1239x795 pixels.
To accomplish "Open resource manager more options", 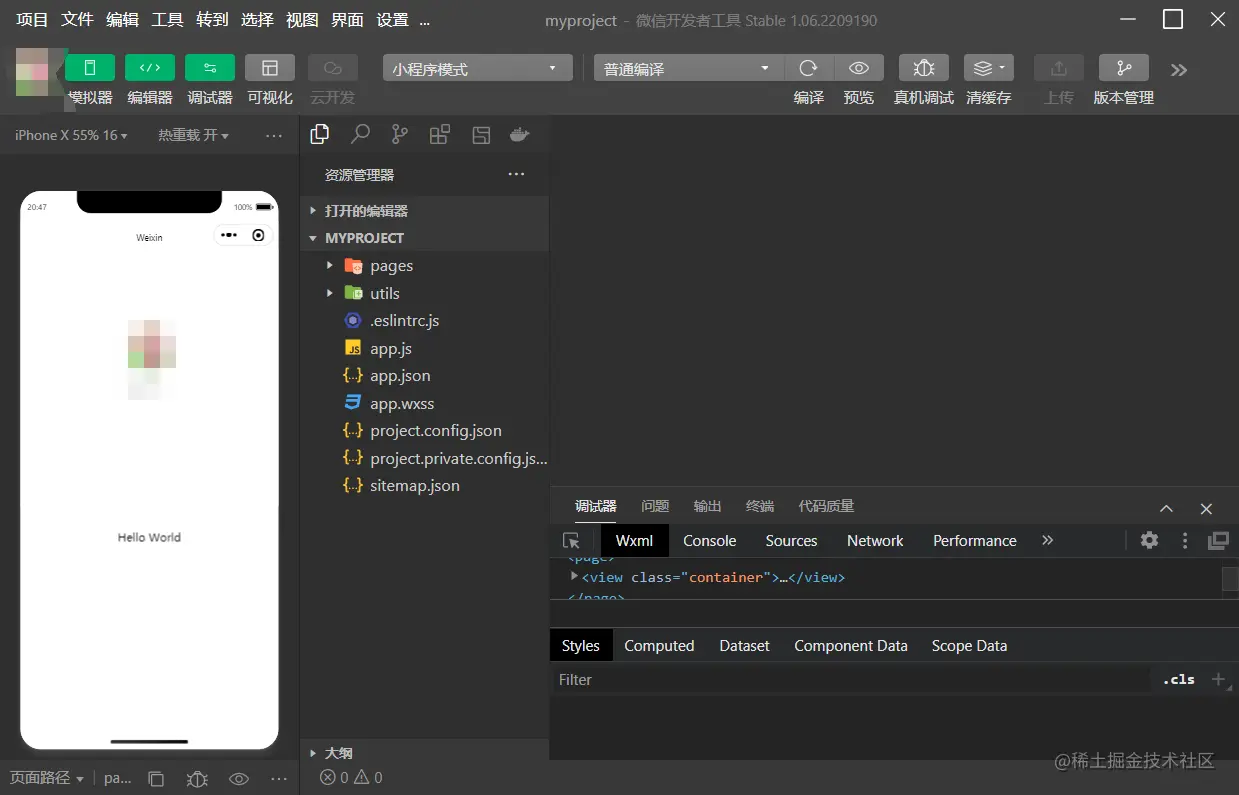I will pos(516,174).
